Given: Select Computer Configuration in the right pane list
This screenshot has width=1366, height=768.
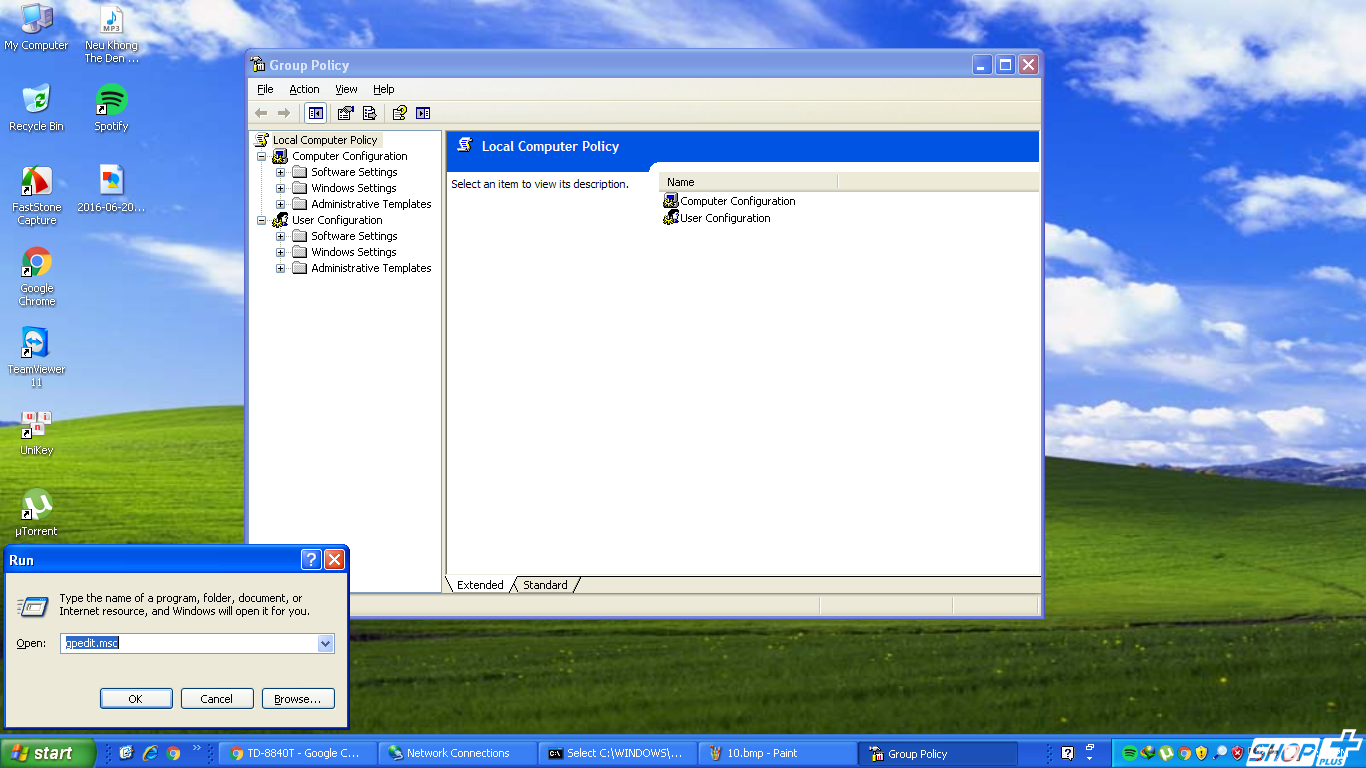Looking at the screenshot, I should [737, 201].
